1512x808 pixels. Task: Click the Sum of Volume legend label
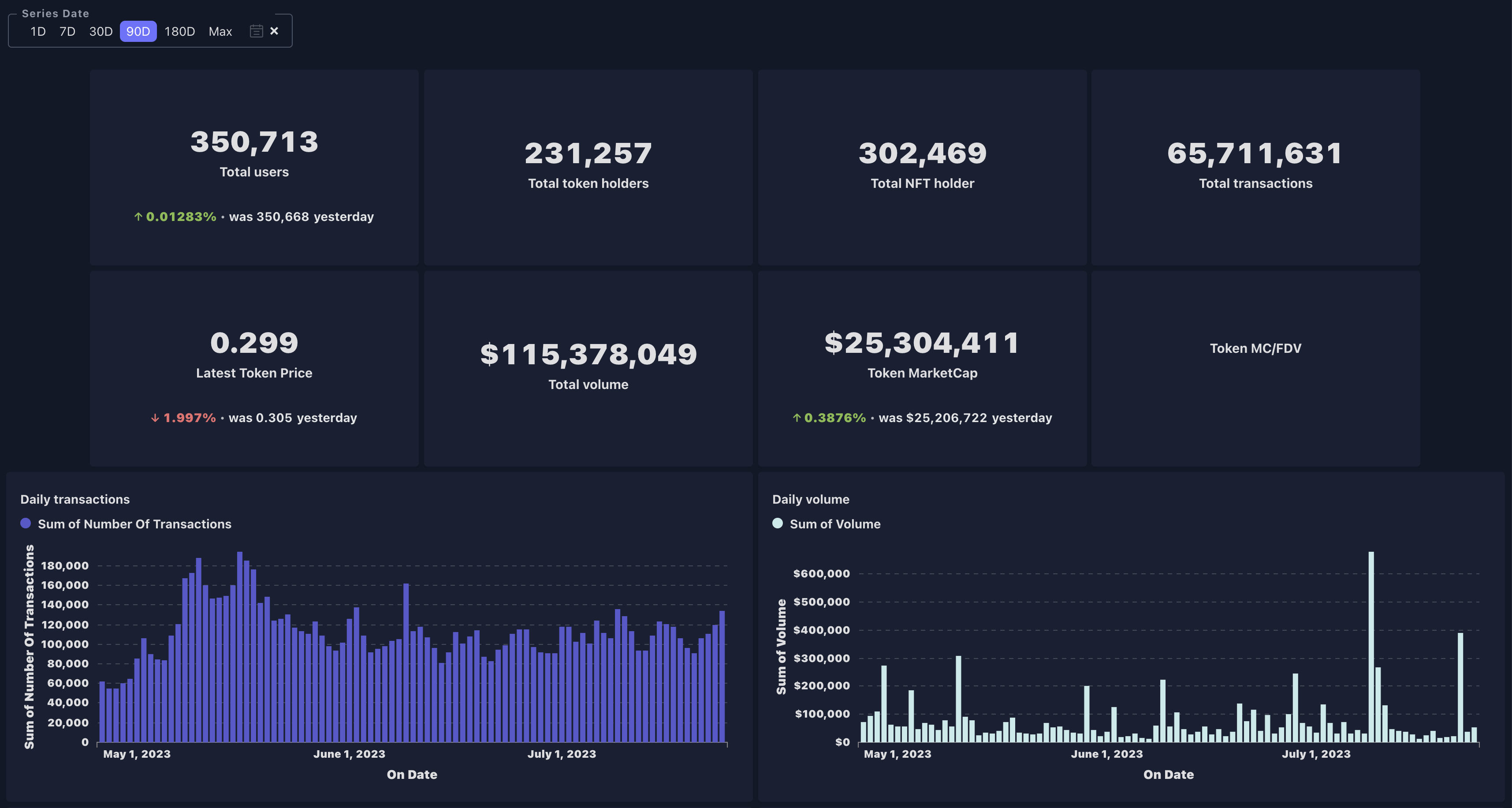coord(834,524)
